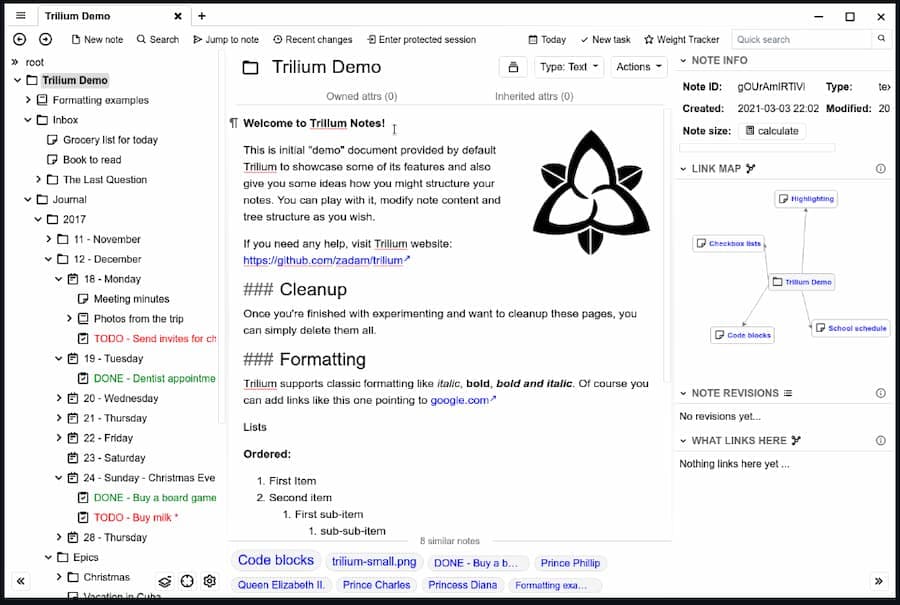Open Prince Phillip from similar notes
This screenshot has width=900, height=605.
(570, 563)
